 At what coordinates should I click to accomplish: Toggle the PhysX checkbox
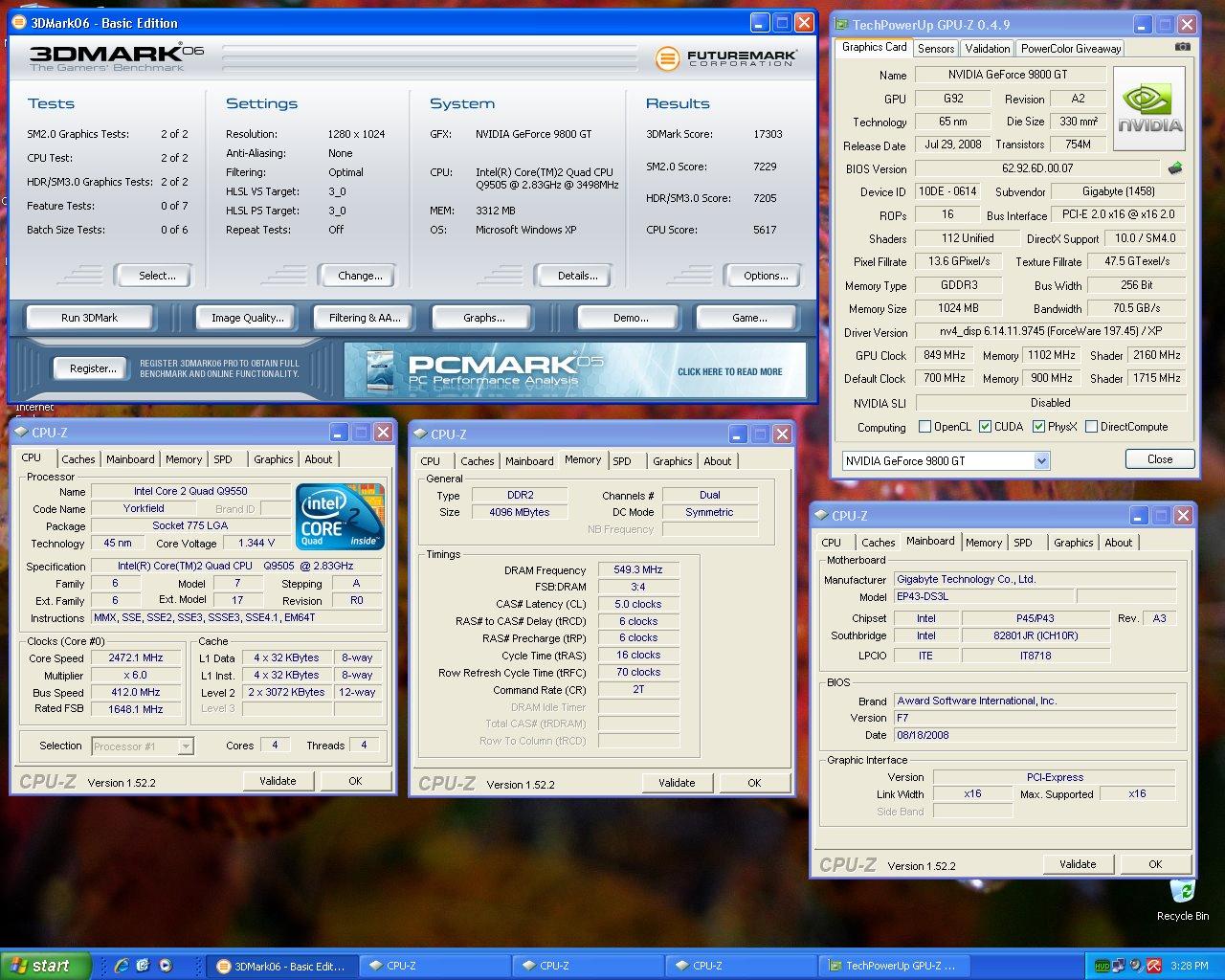click(x=1038, y=427)
